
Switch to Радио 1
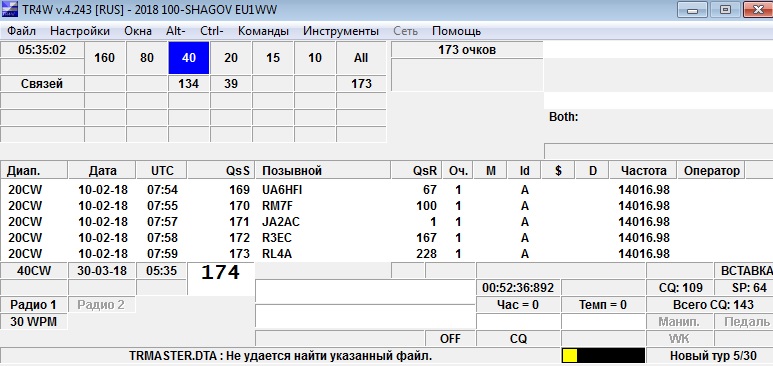click(x=34, y=305)
